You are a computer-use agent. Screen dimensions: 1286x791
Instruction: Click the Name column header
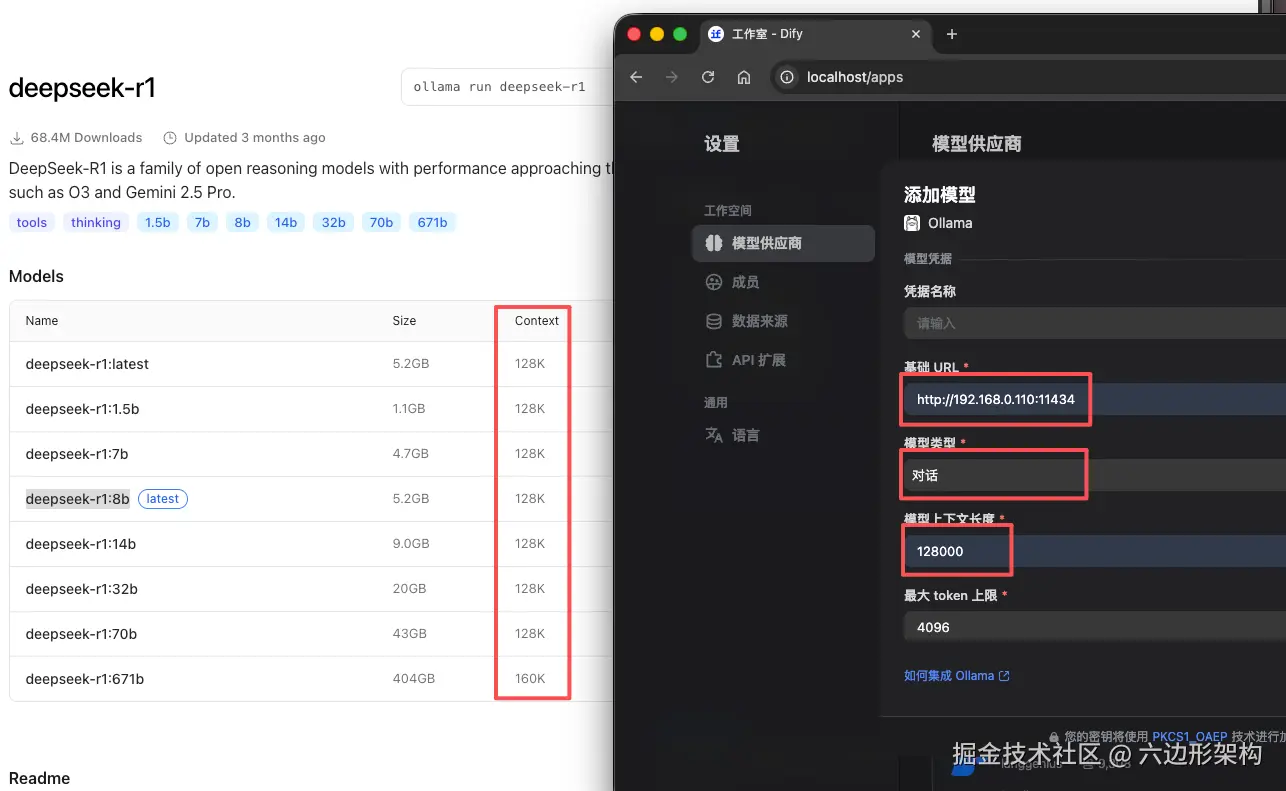click(x=42, y=321)
